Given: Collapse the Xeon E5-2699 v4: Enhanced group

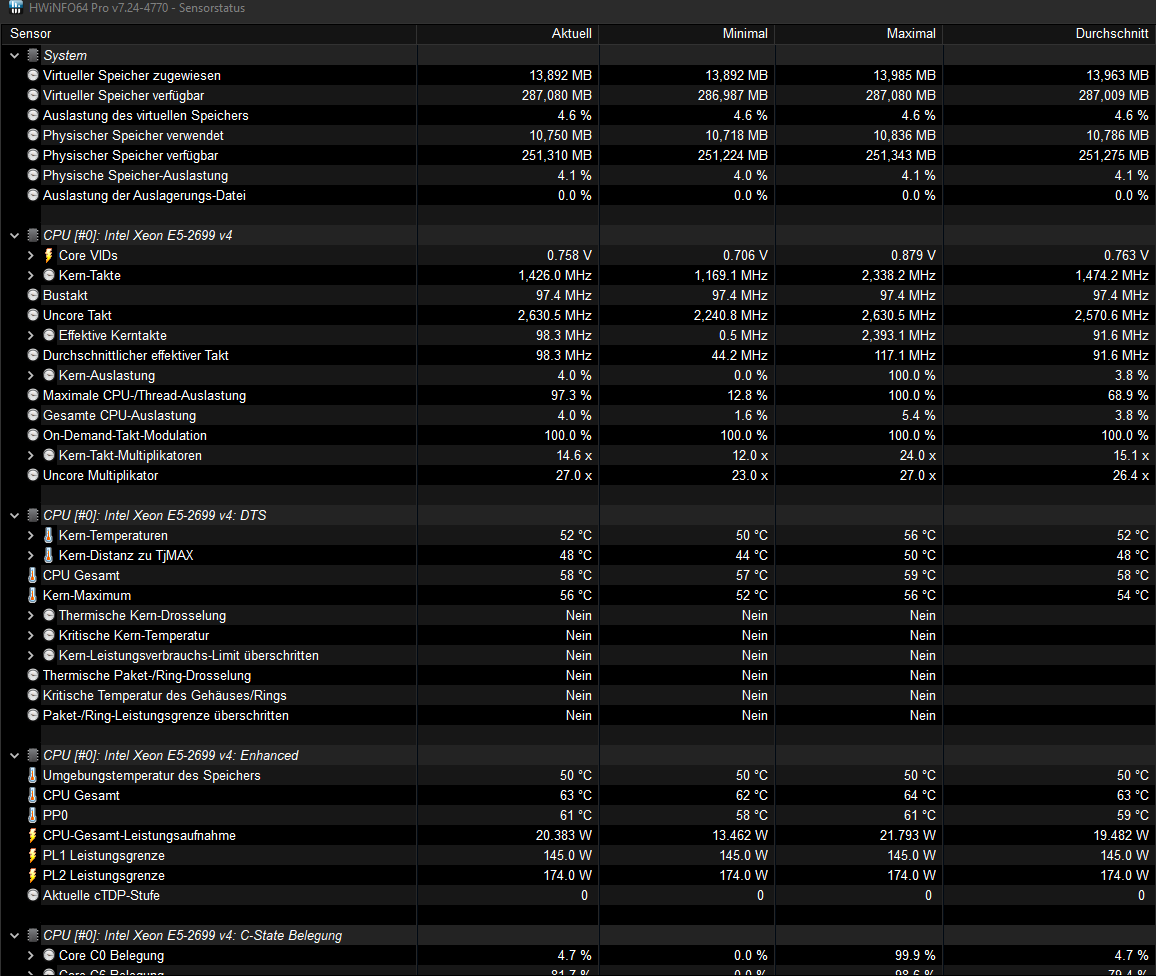Looking at the screenshot, I should coord(15,756).
